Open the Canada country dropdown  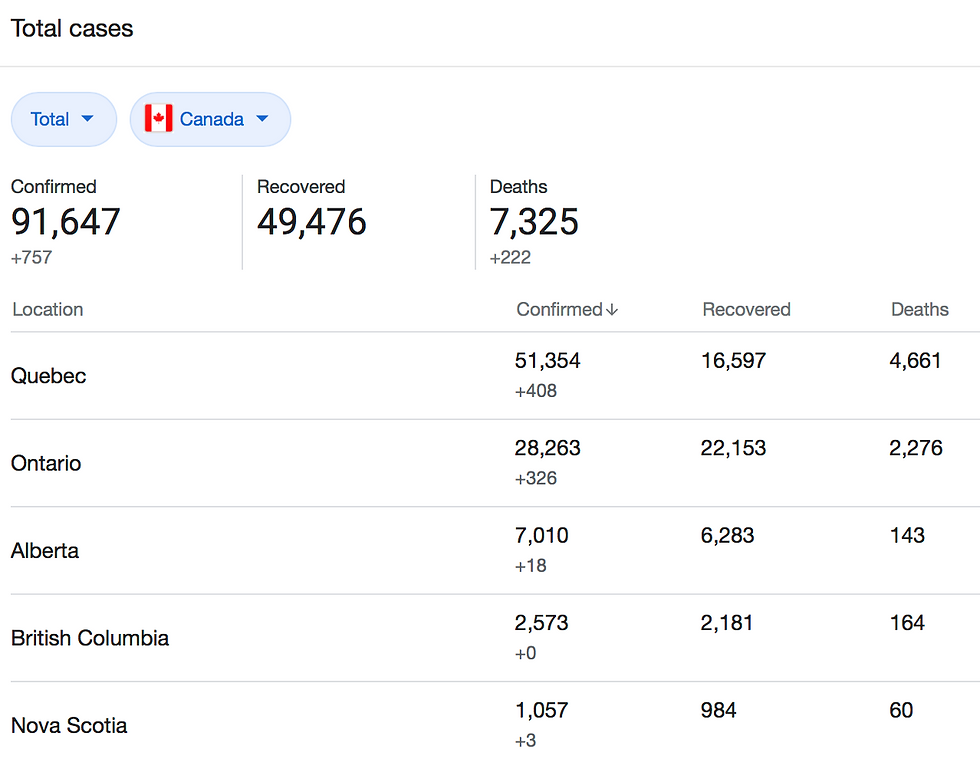[210, 119]
